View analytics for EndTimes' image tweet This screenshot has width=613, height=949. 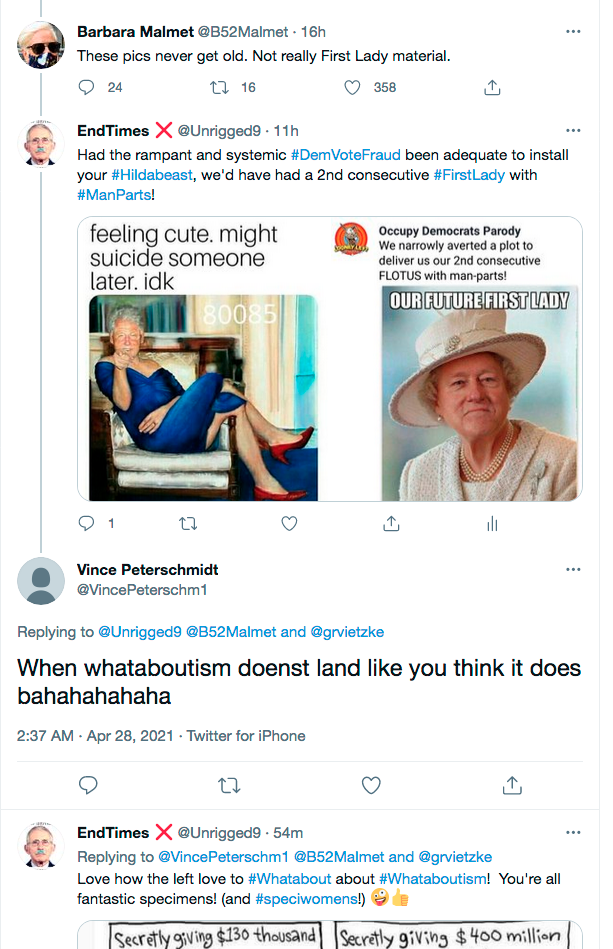point(492,523)
